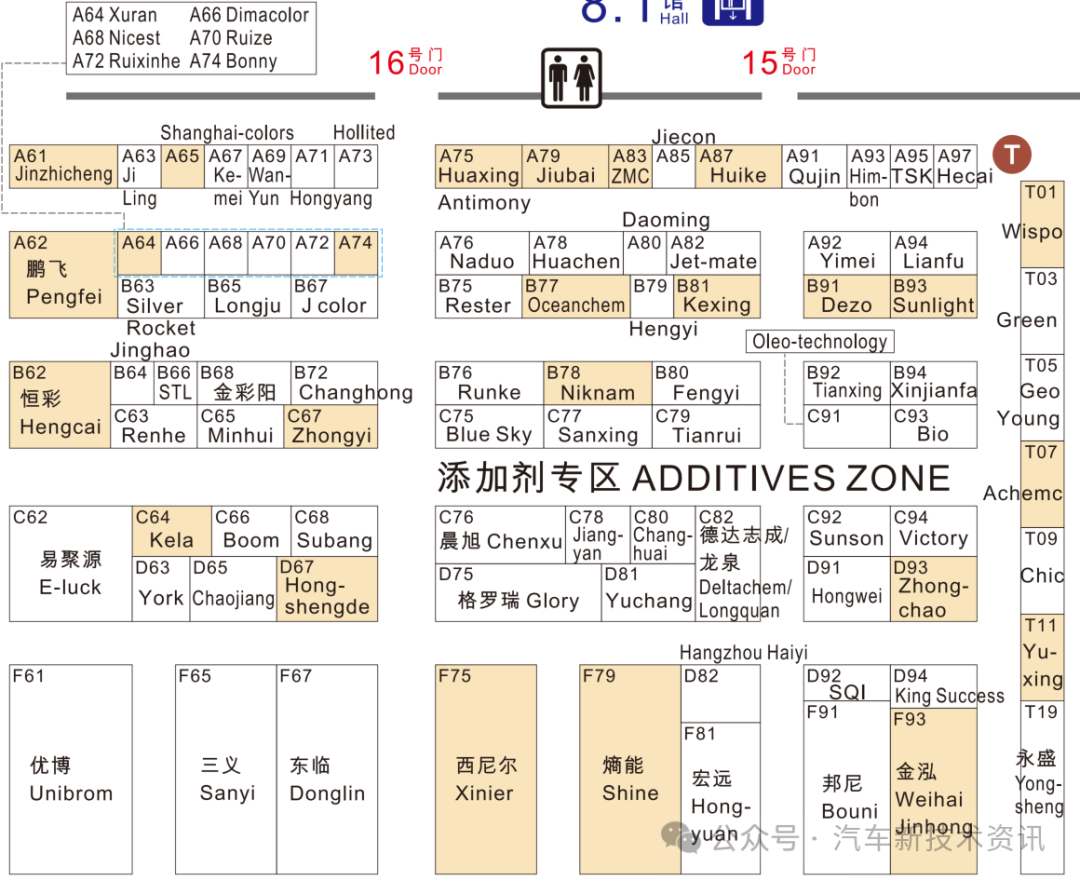The image size is (1080, 881).
Task: Select the A62 Pengfei booth
Action: click(x=63, y=275)
